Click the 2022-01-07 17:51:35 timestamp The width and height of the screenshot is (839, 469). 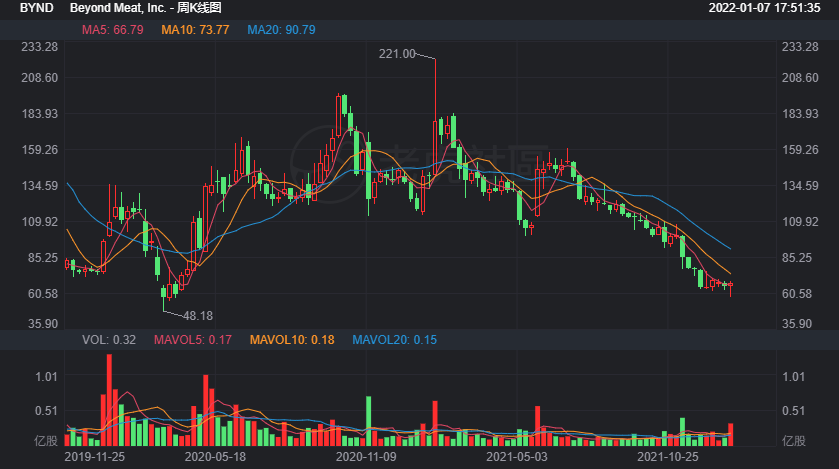coord(764,8)
